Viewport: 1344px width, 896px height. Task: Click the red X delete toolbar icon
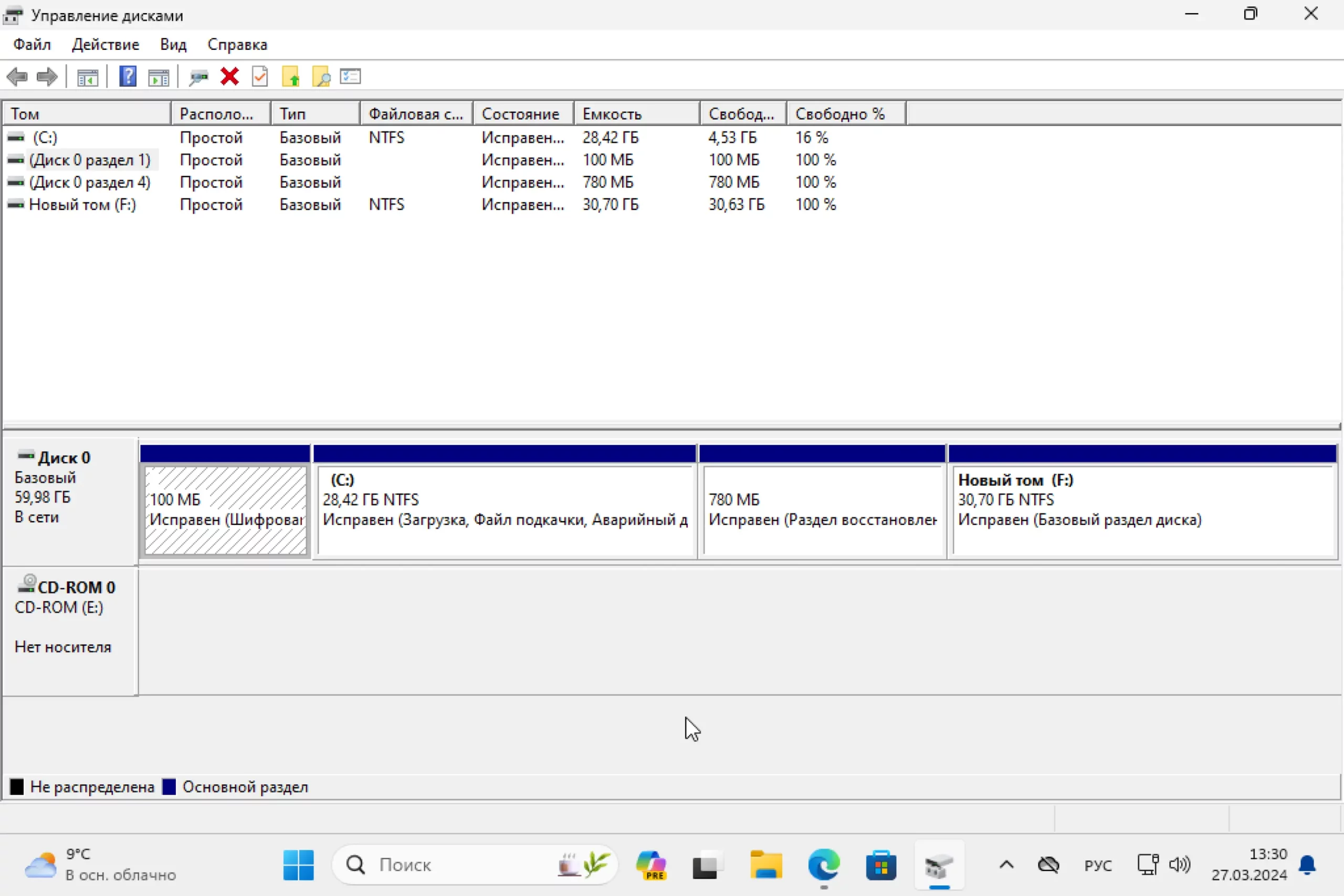pyautogui.click(x=230, y=77)
